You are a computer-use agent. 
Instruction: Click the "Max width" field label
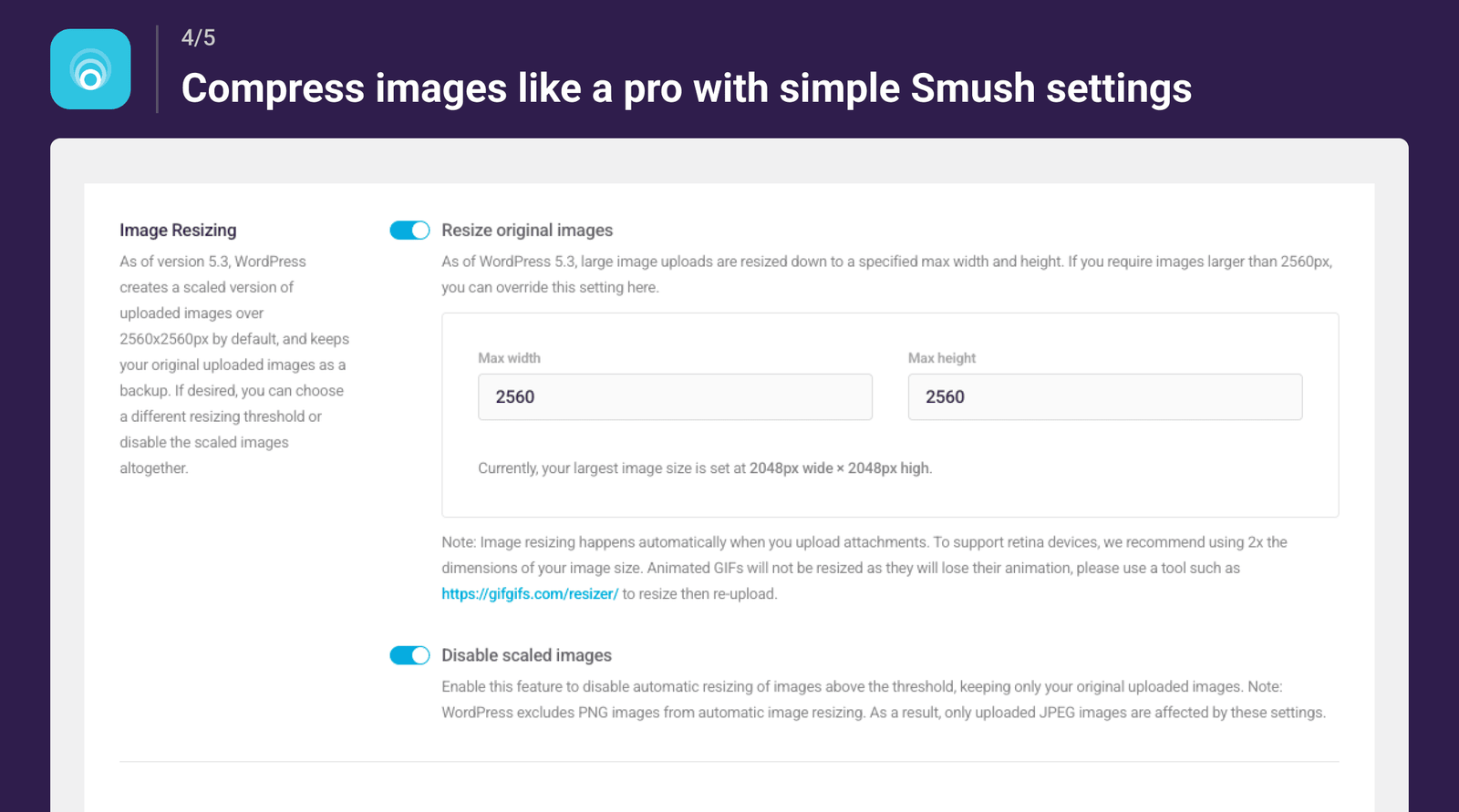[509, 358]
